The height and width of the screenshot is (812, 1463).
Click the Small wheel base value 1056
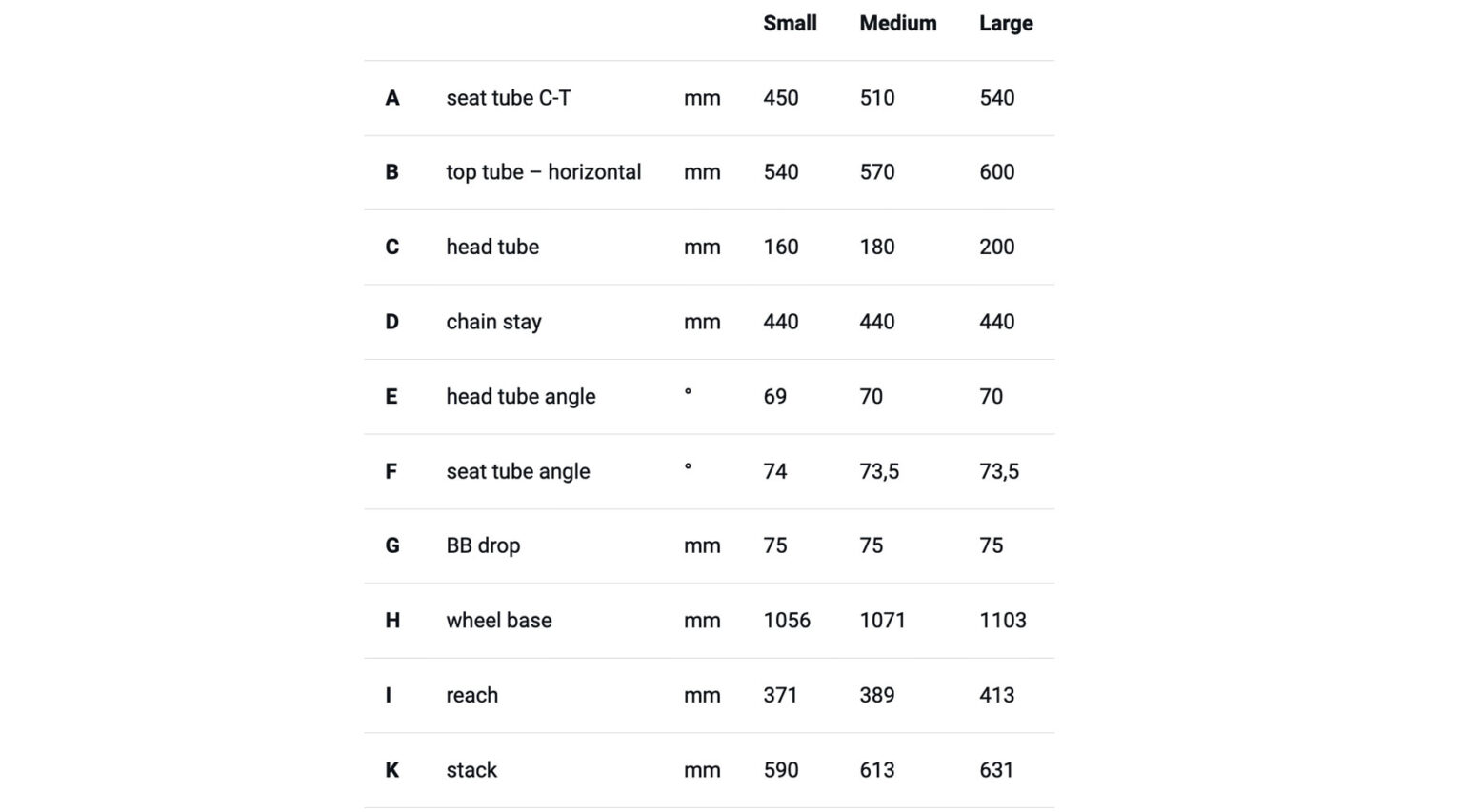point(786,621)
